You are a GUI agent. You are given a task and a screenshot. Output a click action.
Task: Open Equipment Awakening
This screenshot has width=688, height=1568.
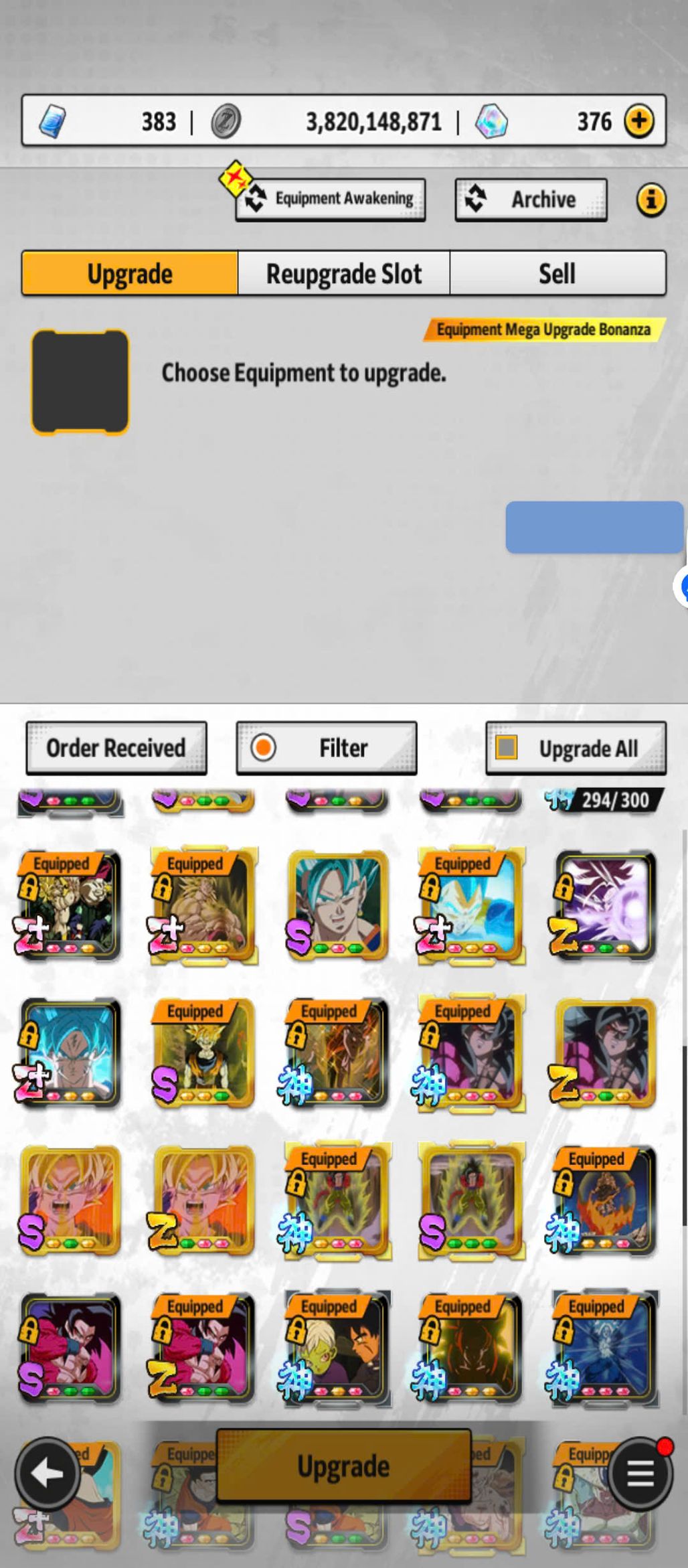pyautogui.click(x=330, y=199)
